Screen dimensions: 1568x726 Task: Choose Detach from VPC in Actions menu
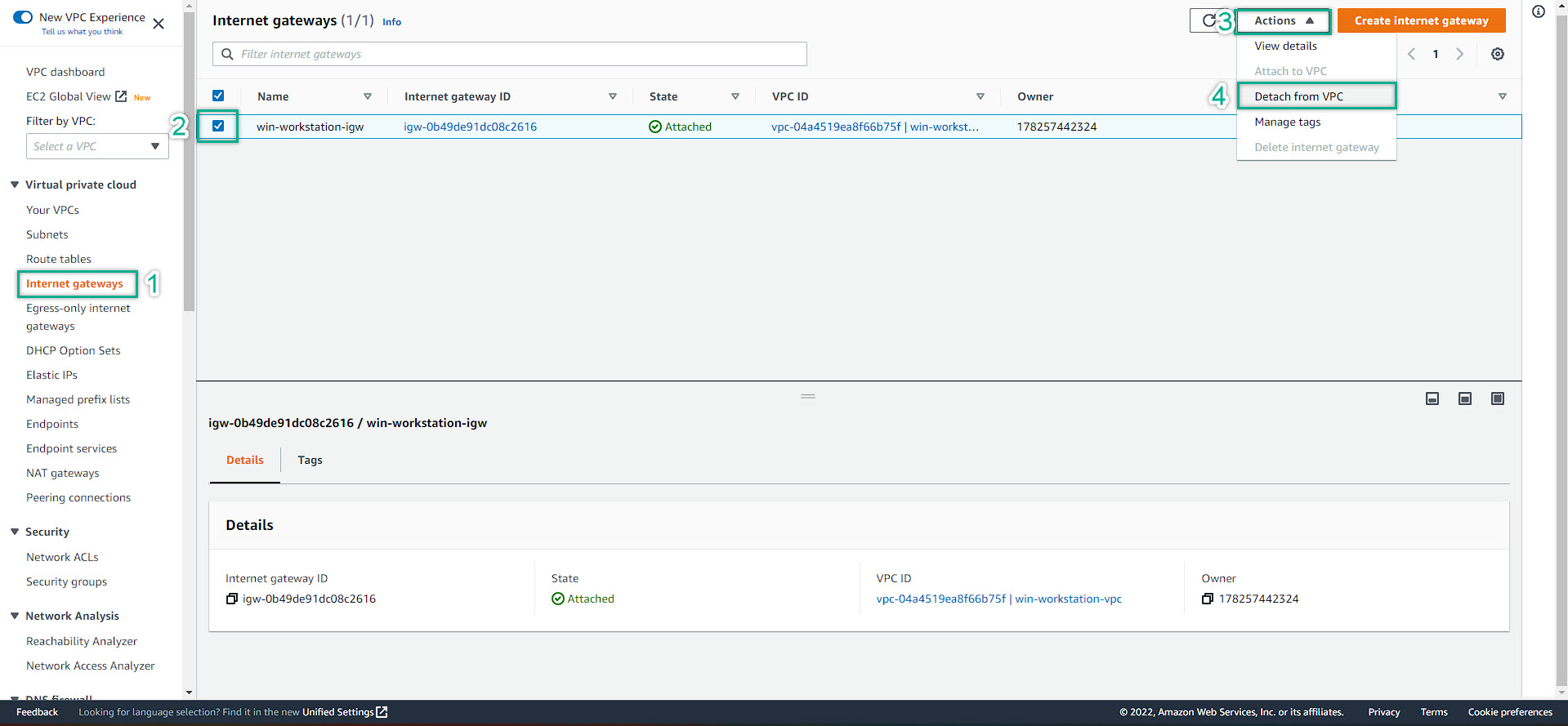(x=1298, y=96)
